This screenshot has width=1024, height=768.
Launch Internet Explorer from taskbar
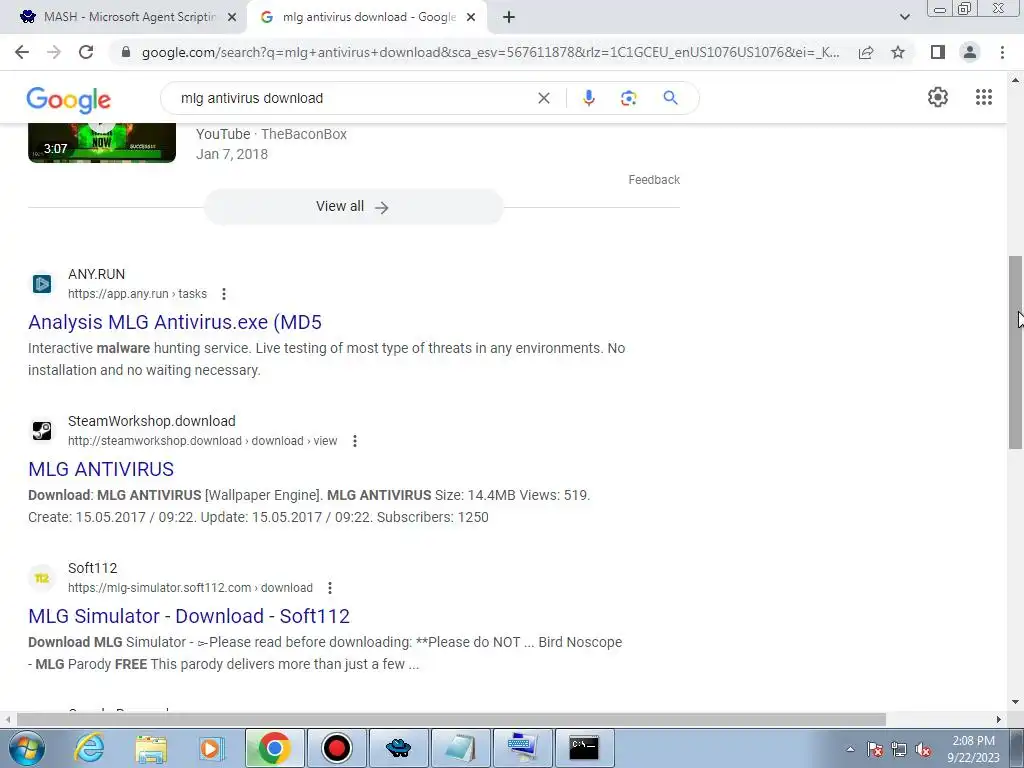click(89, 748)
